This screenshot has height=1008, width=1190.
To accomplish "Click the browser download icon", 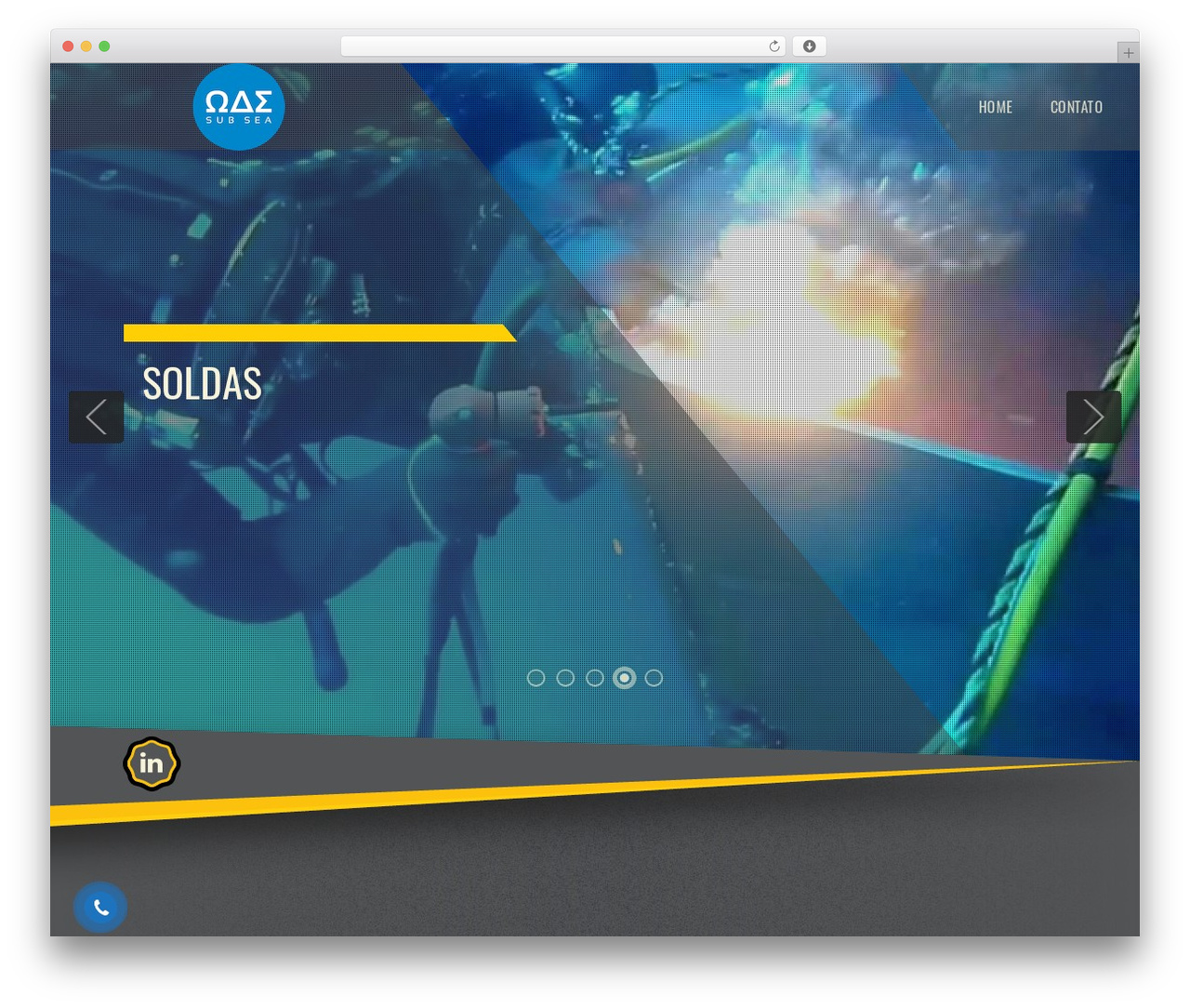I will [x=810, y=46].
